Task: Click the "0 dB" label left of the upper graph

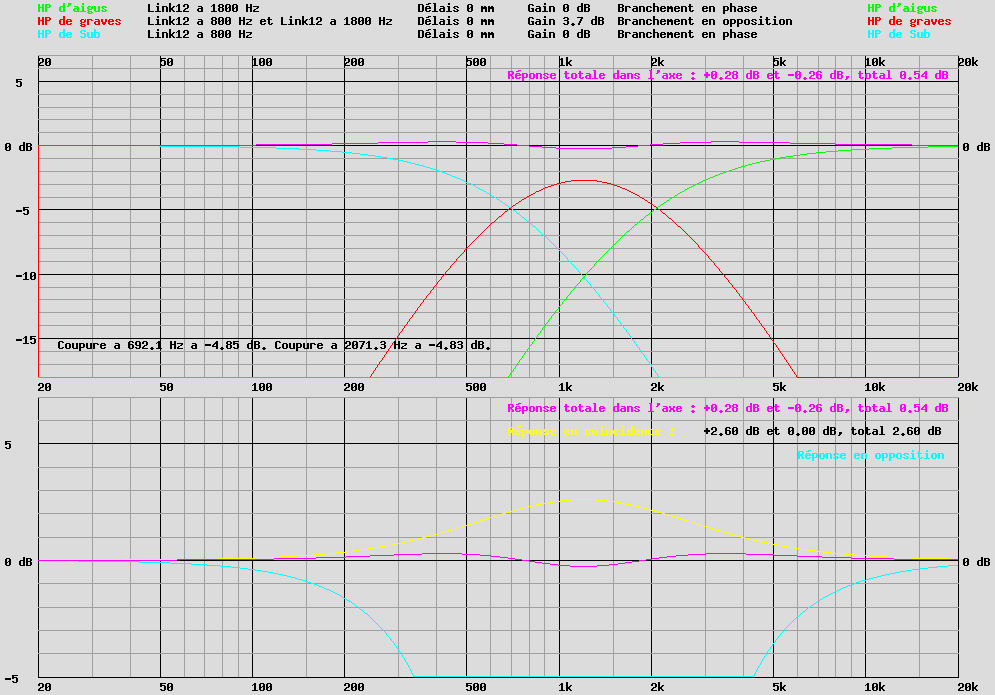Action: pos(18,147)
